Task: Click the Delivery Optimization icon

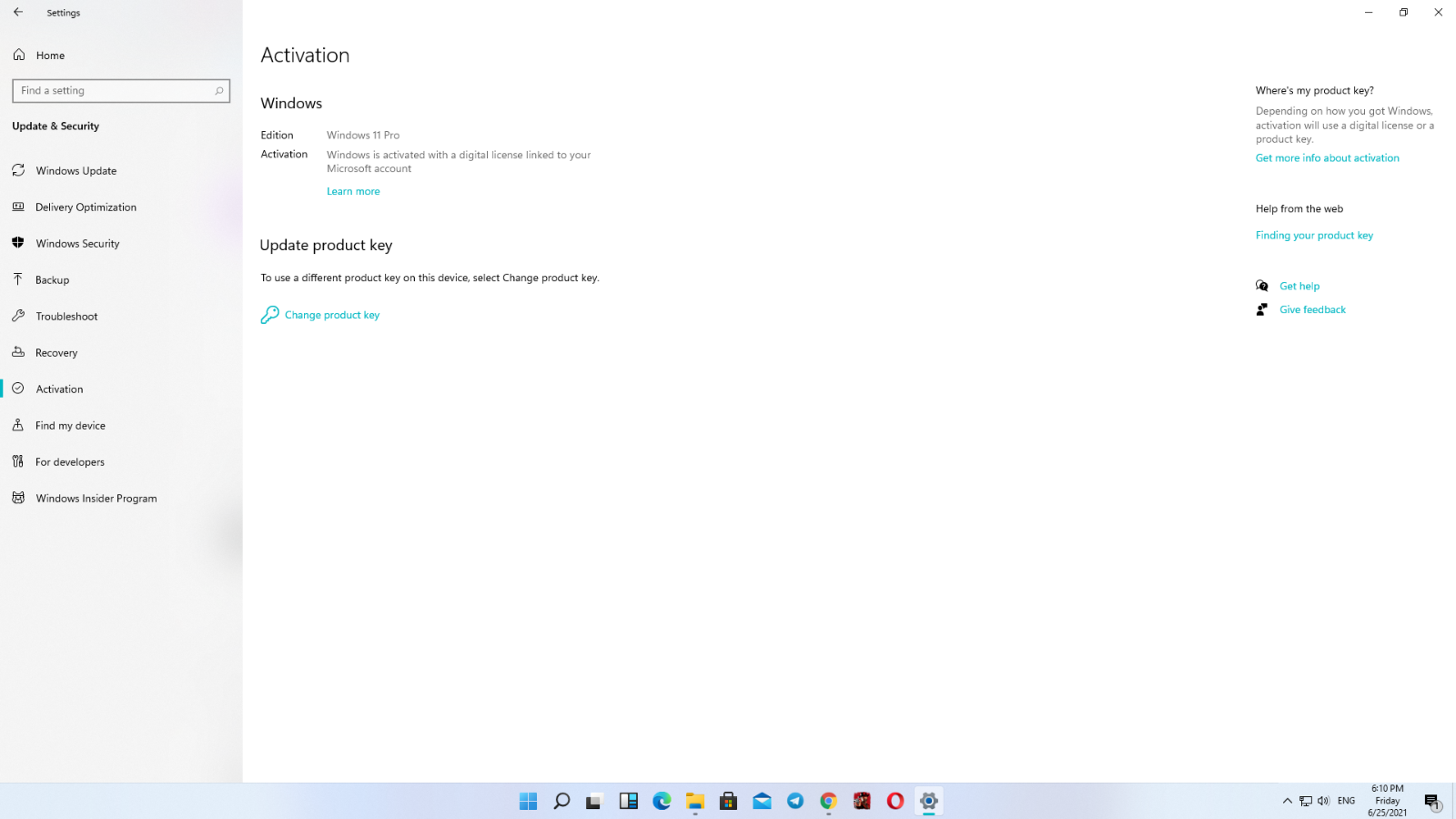Action: pos(18,207)
